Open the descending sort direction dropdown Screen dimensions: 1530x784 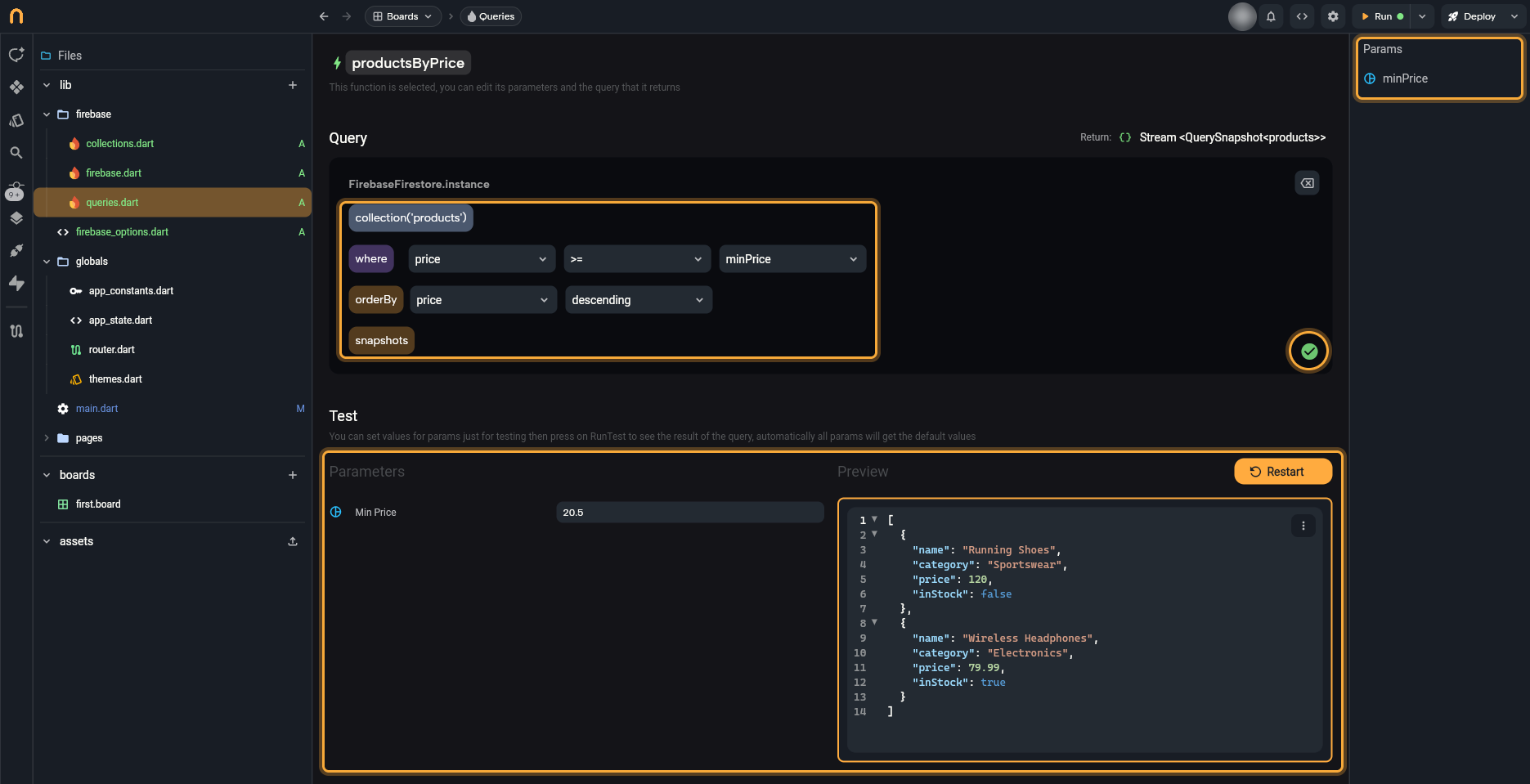639,300
